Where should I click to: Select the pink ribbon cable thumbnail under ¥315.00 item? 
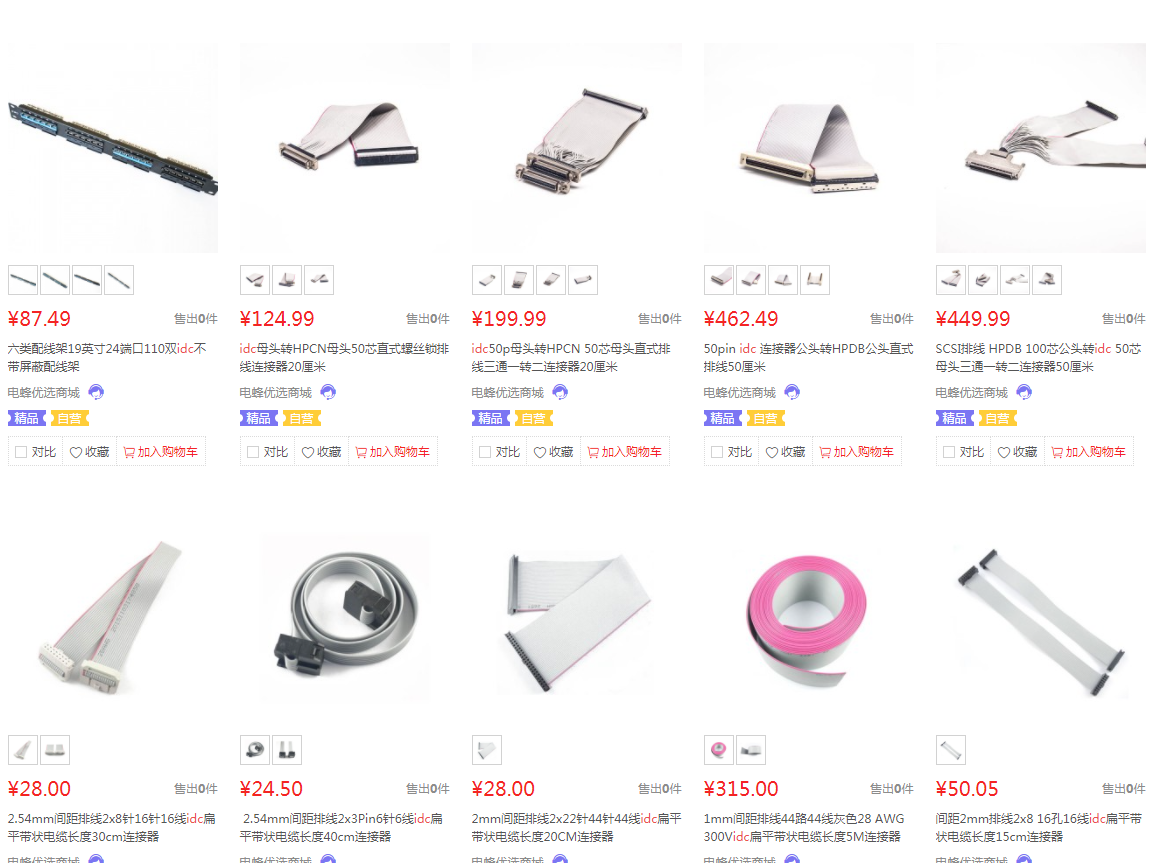pos(719,750)
